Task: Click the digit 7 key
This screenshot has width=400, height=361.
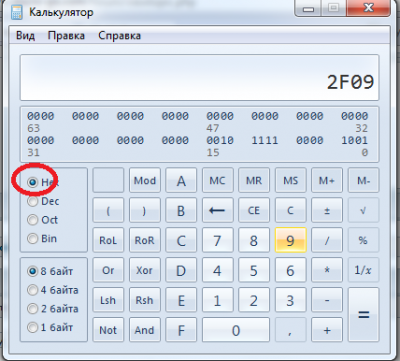Action: coord(217,241)
